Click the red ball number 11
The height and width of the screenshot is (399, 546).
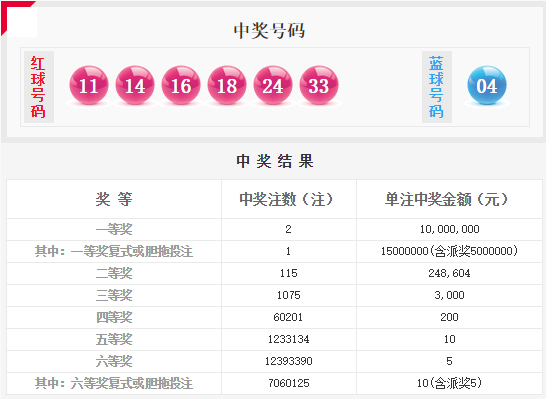89,85
